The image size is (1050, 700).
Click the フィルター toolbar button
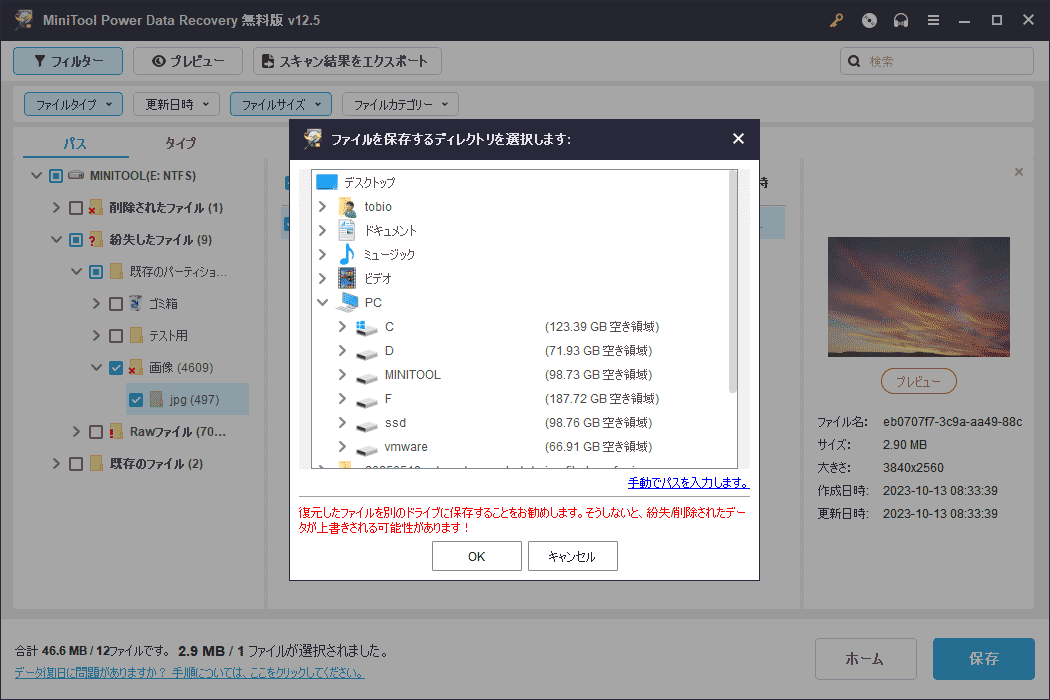pos(68,61)
